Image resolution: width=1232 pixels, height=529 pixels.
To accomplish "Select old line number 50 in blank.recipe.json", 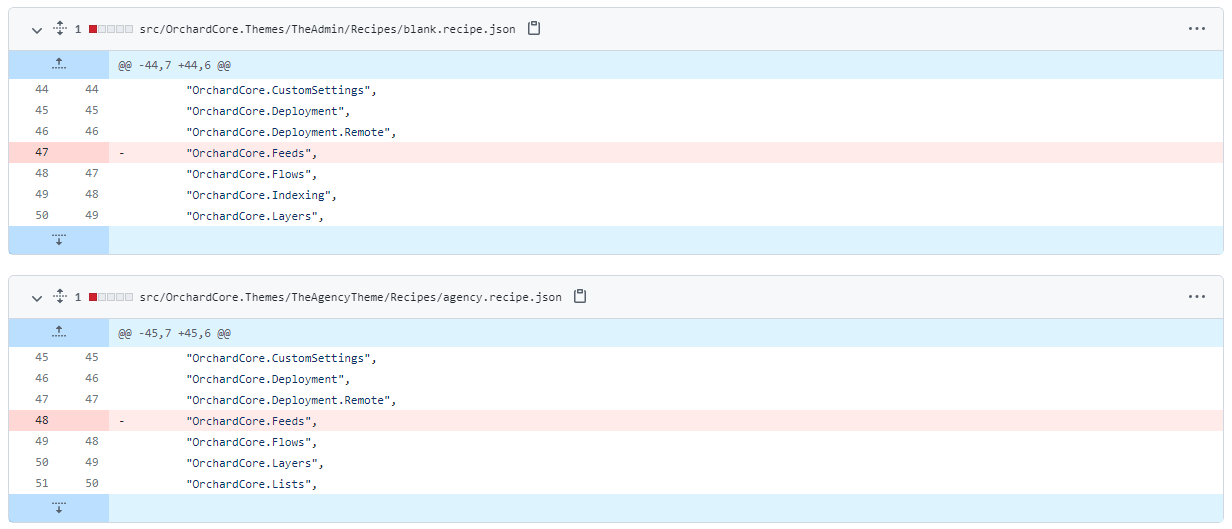I will (41, 216).
